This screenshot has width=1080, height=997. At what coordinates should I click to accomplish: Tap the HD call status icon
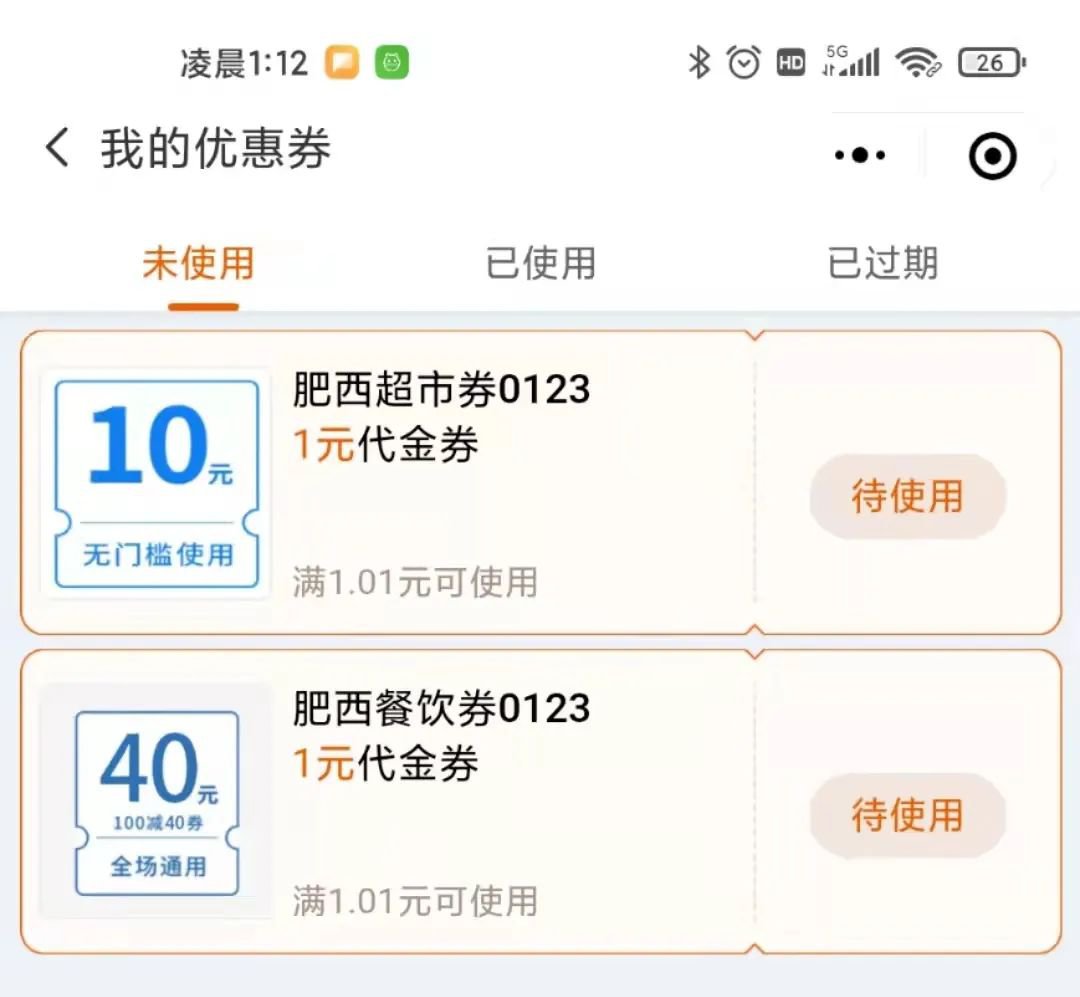click(x=791, y=63)
